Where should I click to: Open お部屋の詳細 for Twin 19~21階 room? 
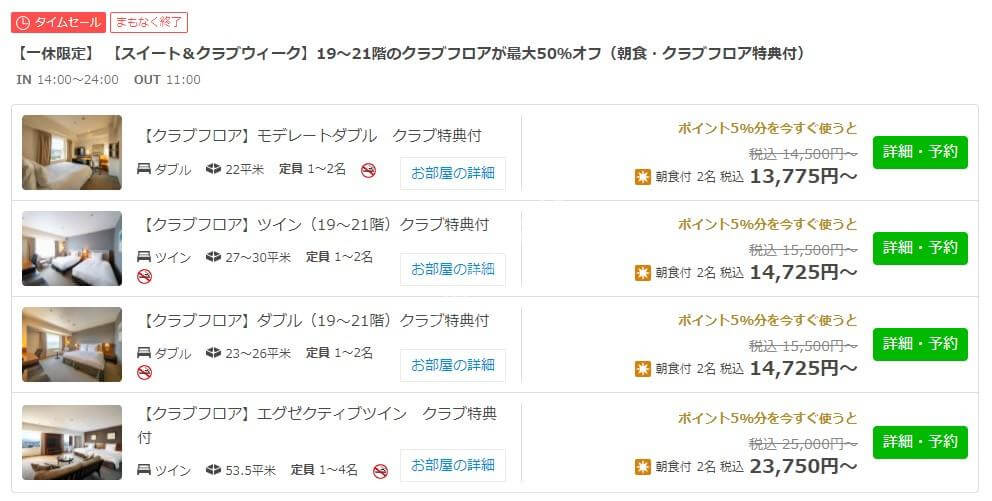453,269
